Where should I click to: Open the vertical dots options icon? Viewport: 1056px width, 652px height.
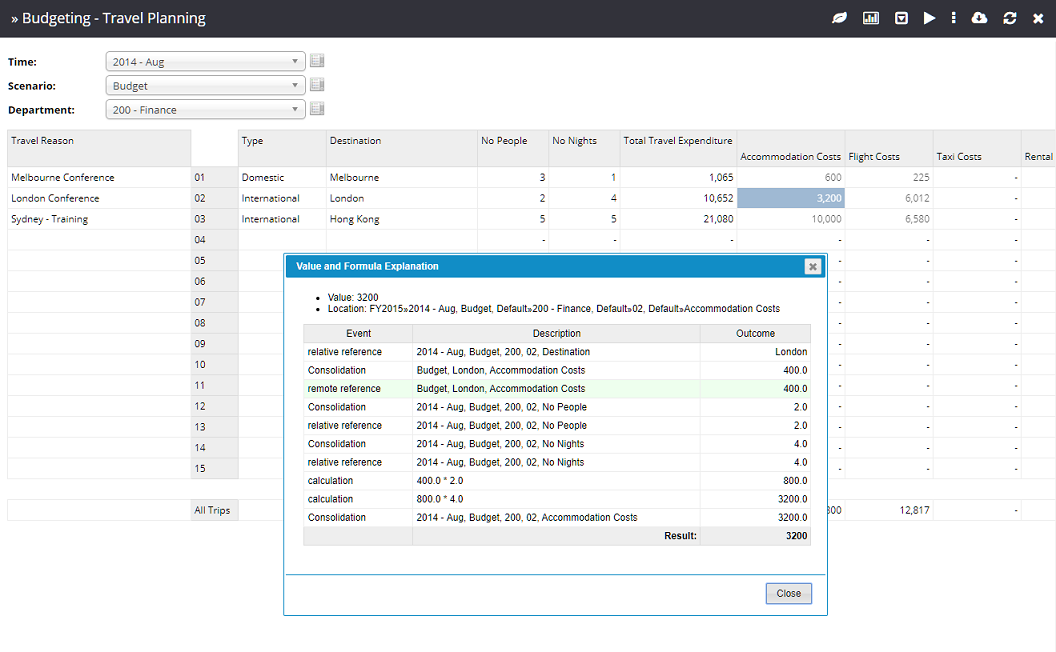(x=953, y=17)
